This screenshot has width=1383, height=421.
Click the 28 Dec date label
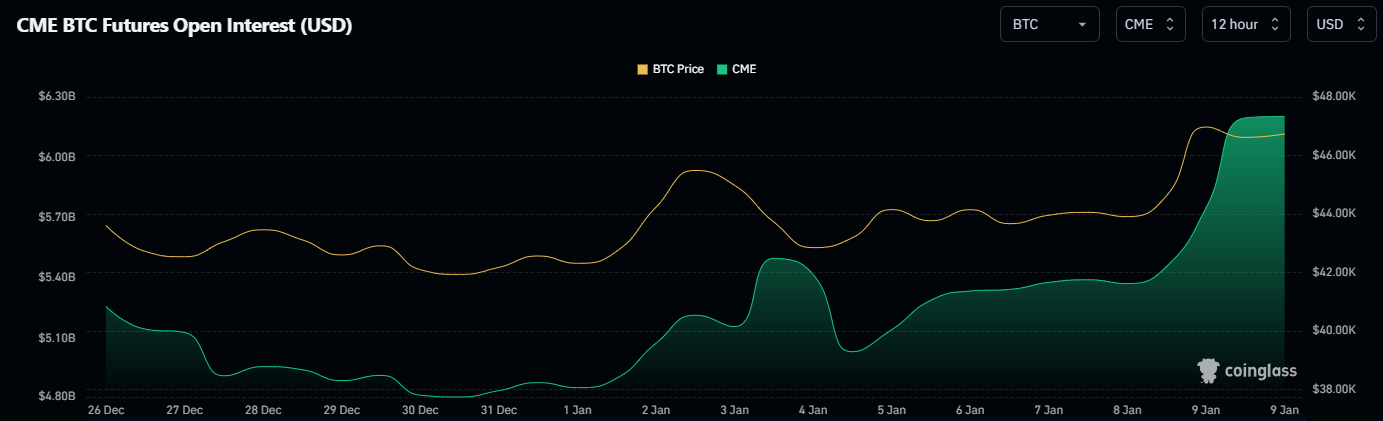point(263,410)
